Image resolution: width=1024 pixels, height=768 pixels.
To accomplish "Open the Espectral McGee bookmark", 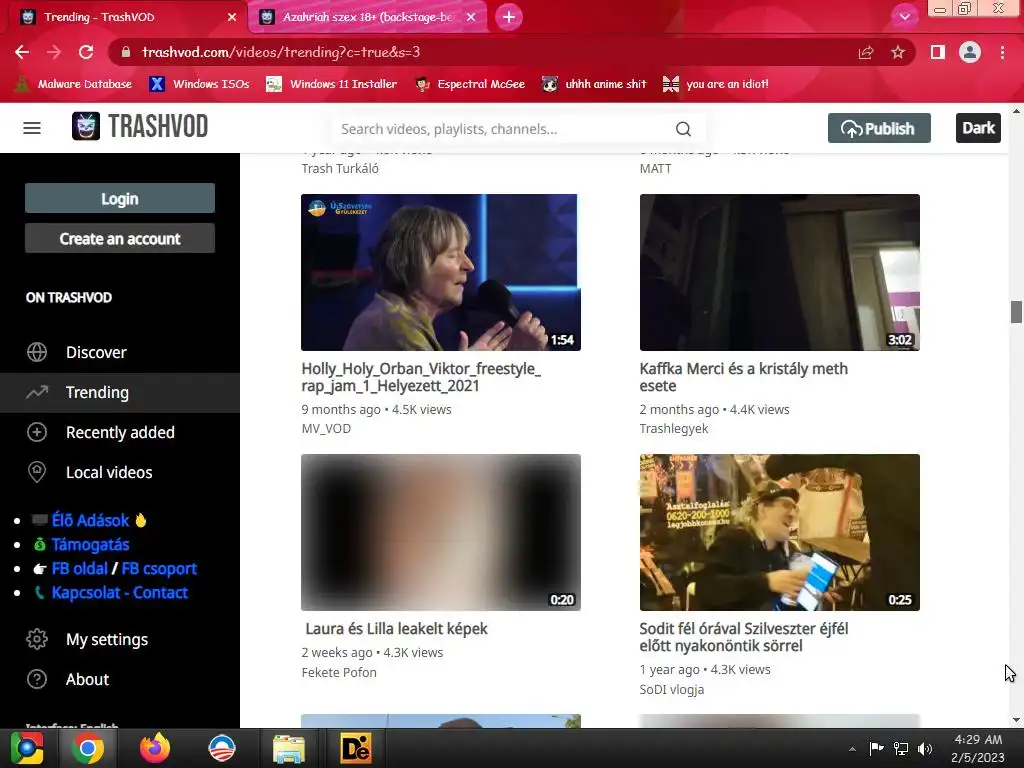I will [470, 84].
